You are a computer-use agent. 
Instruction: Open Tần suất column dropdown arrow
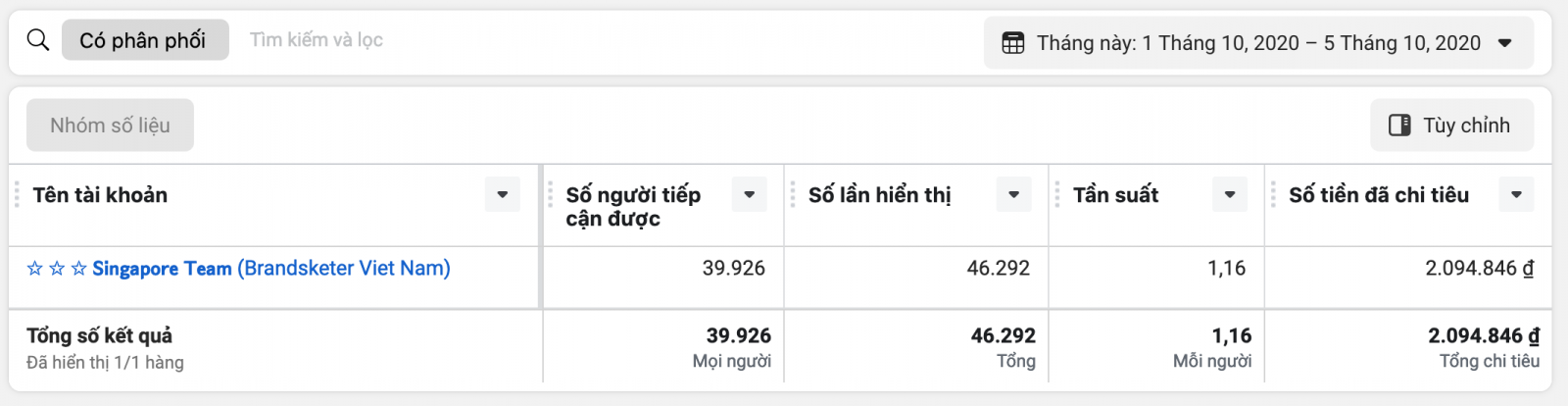pos(1229,194)
